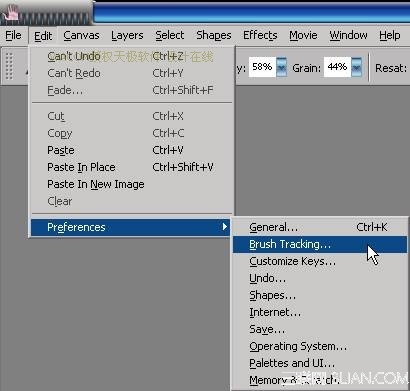The height and width of the screenshot is (391, 410).
Task: Click the 58% value field
Action: click(262, 67)
